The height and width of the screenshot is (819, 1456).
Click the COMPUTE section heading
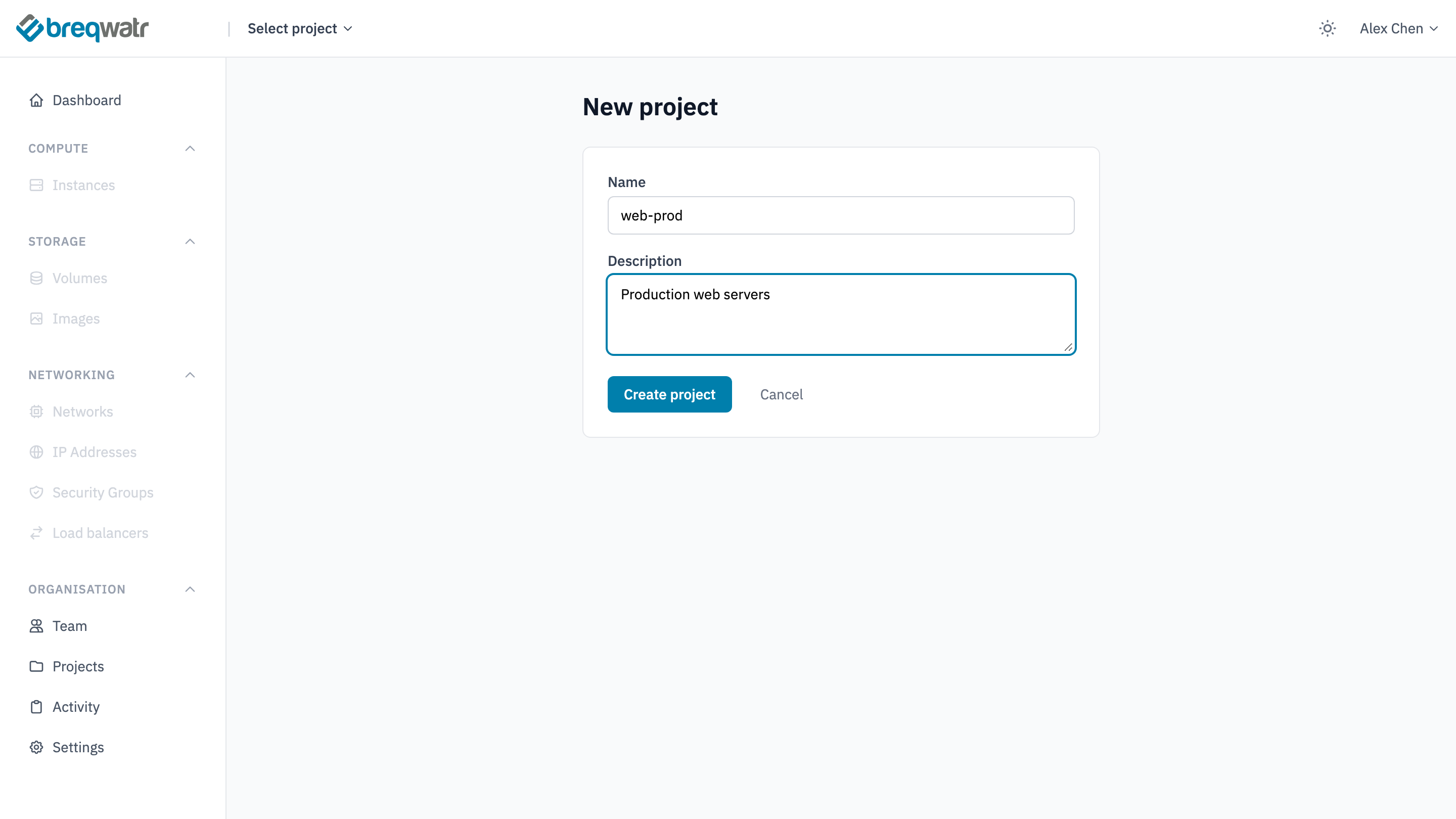pyautogui.click(x=58, y=148)
